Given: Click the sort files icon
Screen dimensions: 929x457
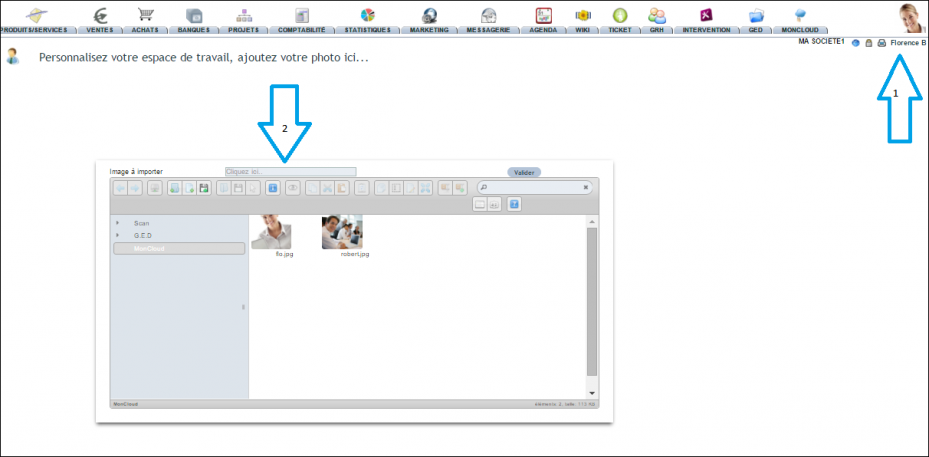Looking at the screenshot, I should [x=494, y=204].
